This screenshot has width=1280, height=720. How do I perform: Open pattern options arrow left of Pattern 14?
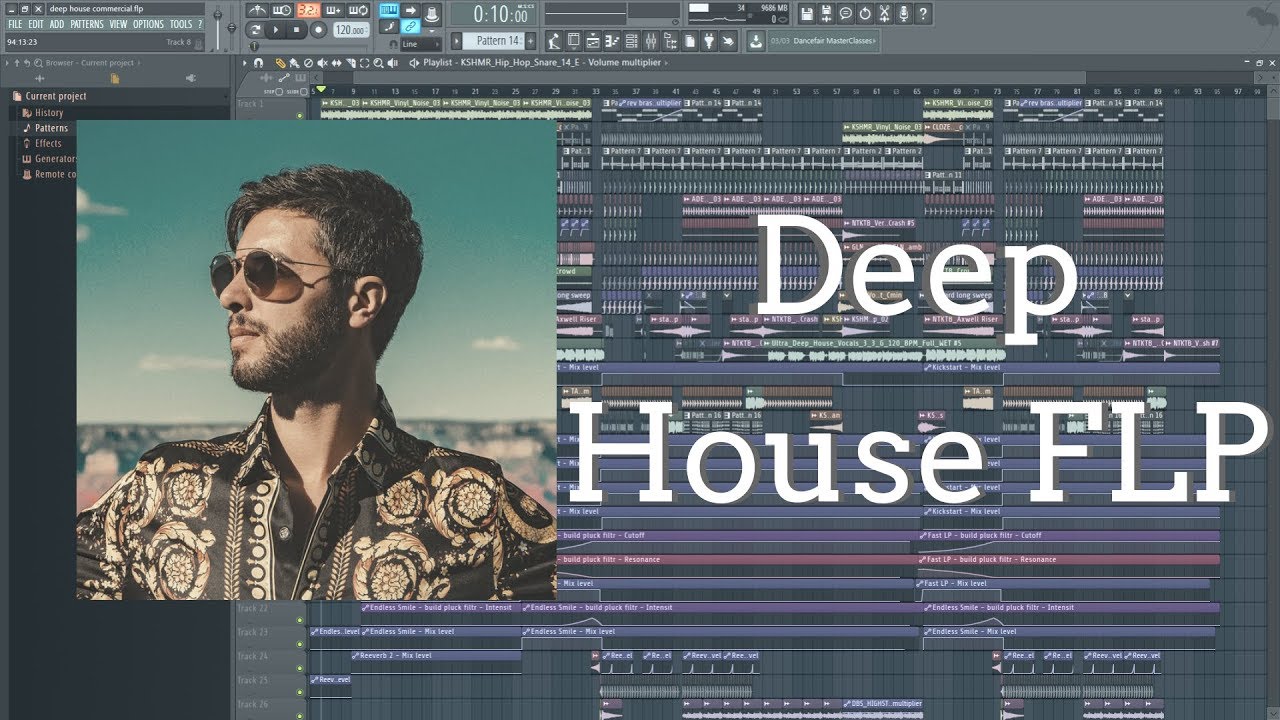[x=457, y=41]
